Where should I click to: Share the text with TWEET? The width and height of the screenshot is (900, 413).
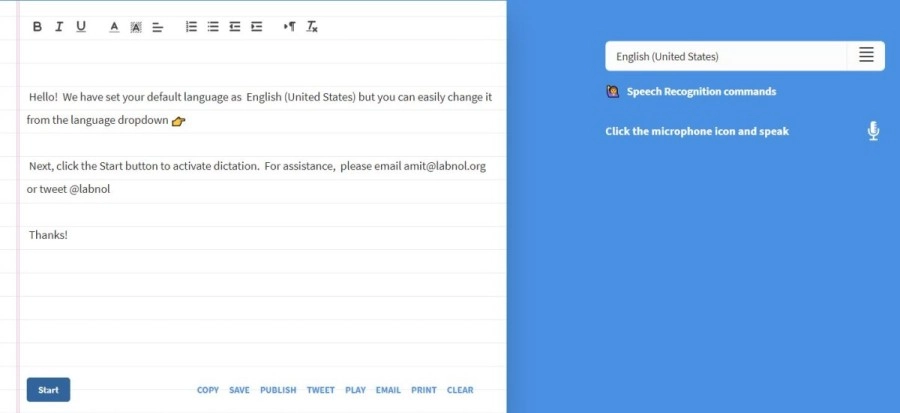pos(321,390)
